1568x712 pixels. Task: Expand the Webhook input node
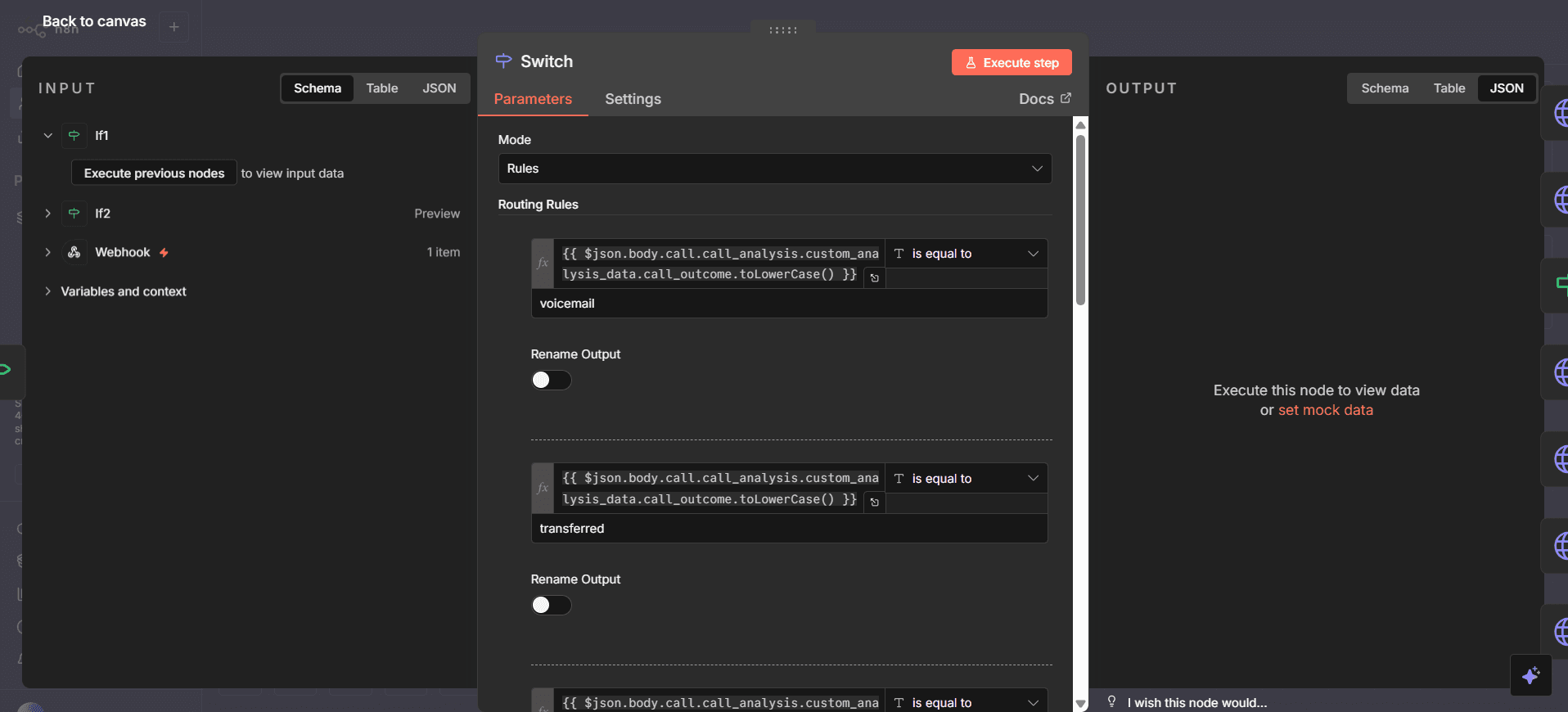47,252
